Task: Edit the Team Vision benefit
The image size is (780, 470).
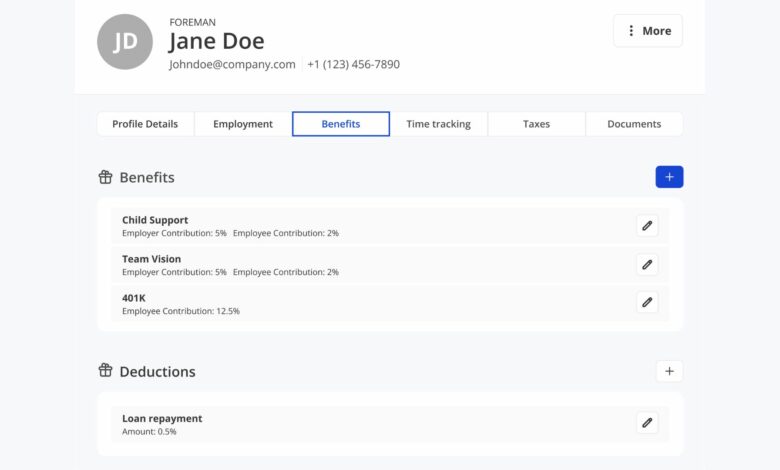Action: coord(647,265)
